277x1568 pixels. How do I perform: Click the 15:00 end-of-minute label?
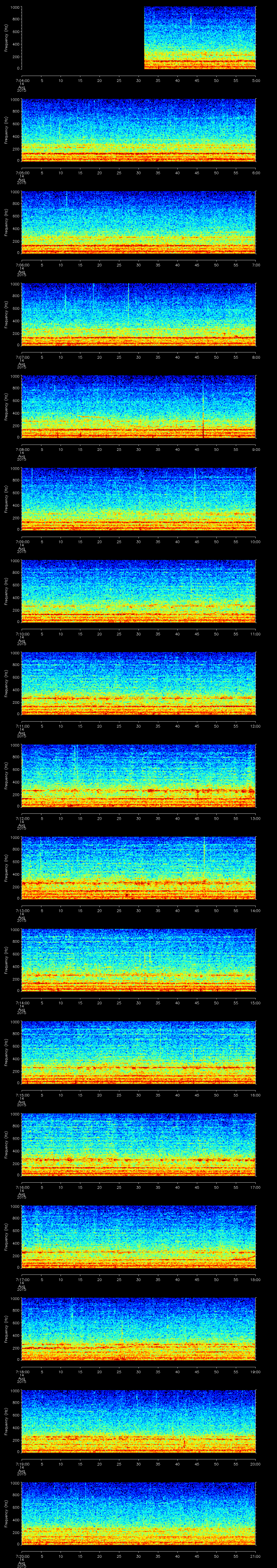point(256,1003)
